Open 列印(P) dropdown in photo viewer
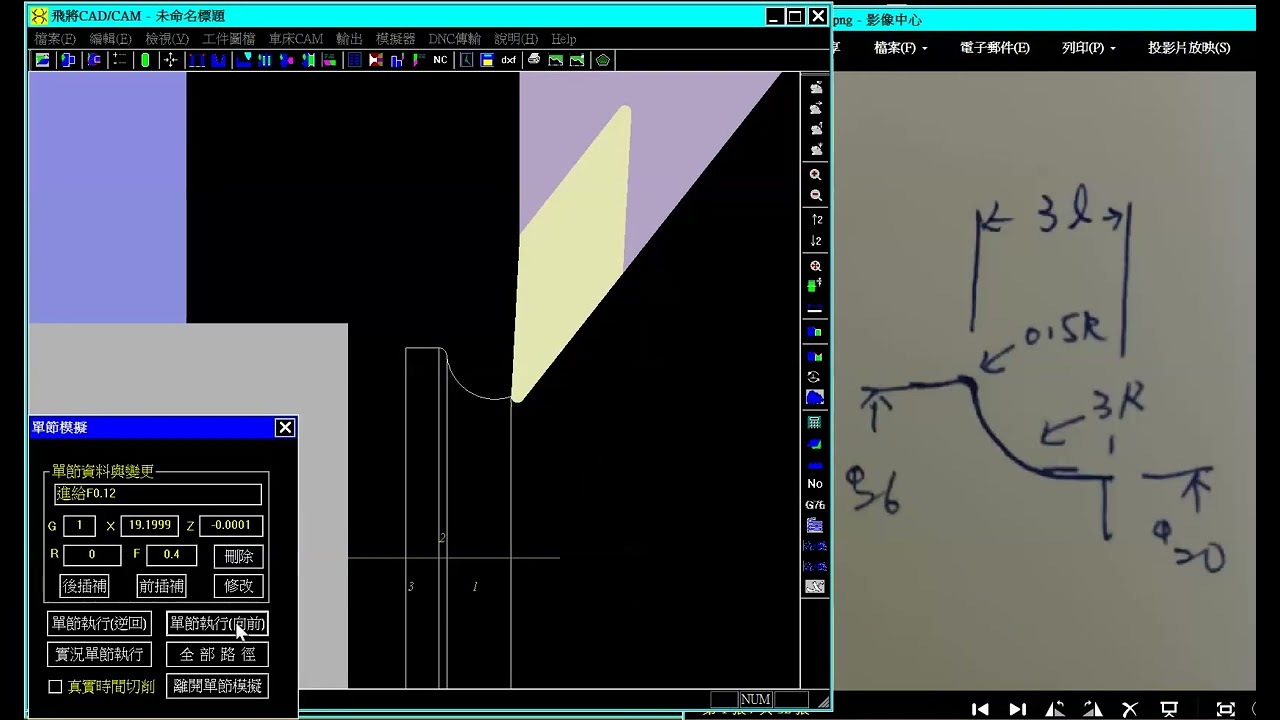The width and height of the screenshot is (1280, 720). (1088, 48)
